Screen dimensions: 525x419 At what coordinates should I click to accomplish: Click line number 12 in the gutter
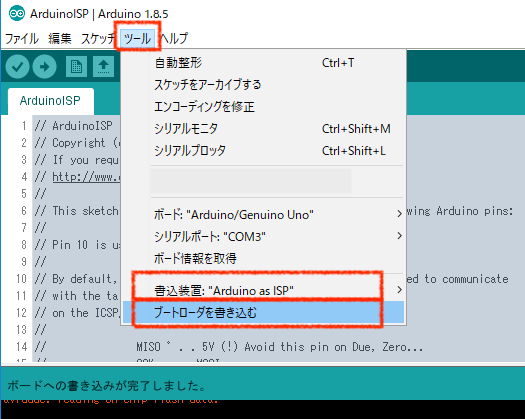21,313
